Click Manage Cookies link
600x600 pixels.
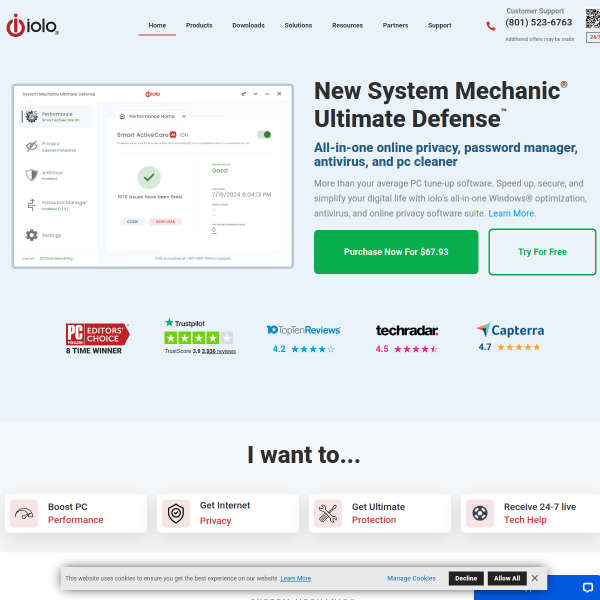411,579
